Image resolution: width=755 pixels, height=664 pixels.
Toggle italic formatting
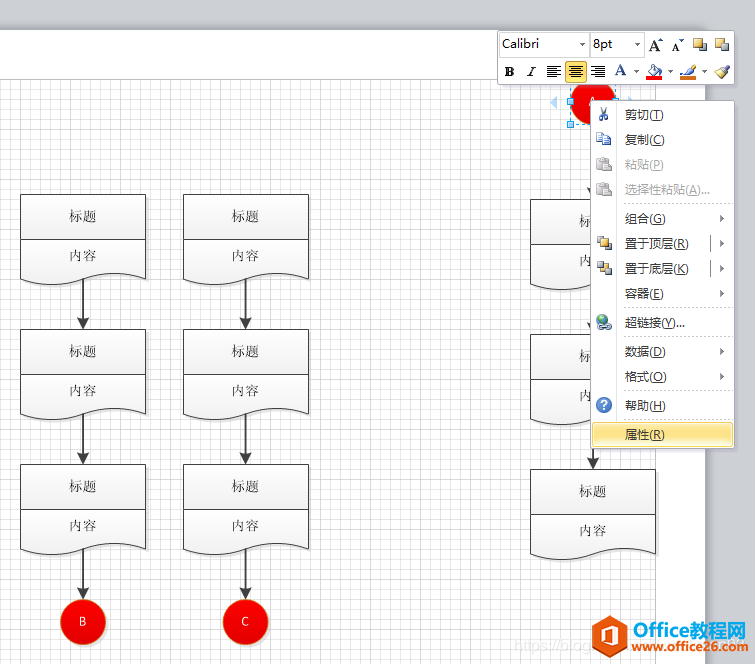tap(531, 72)
